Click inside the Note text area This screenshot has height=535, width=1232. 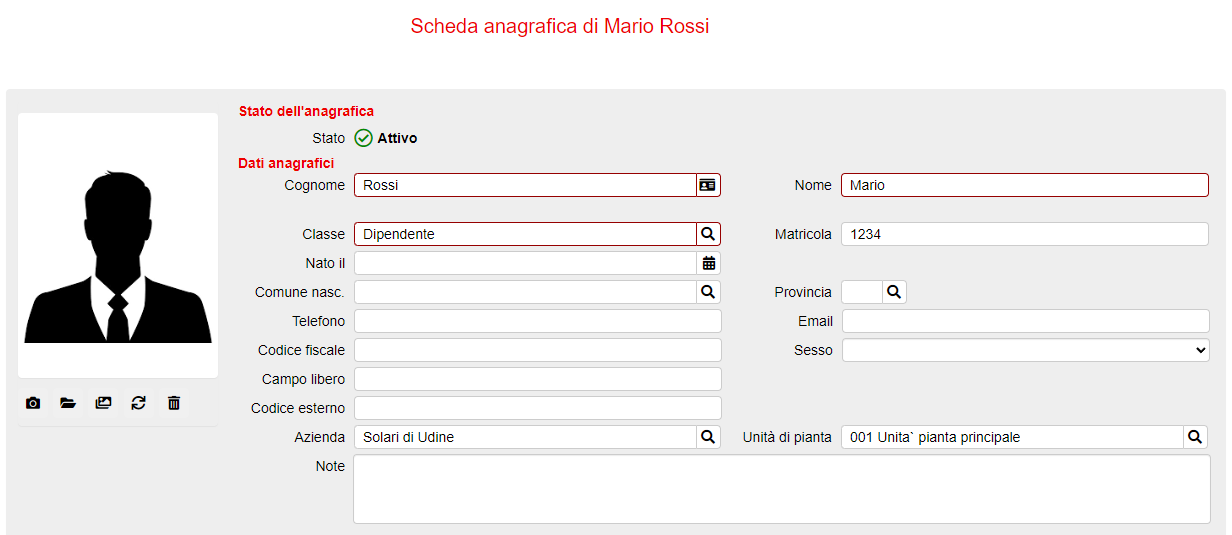click(782, 489)
